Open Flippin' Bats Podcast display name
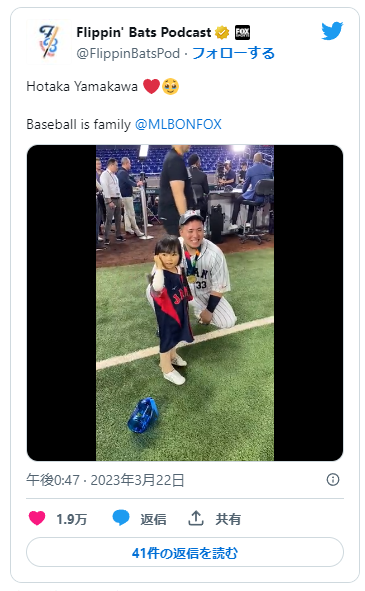Viewport: 365px width, 591px height. [x=144, y=33]
